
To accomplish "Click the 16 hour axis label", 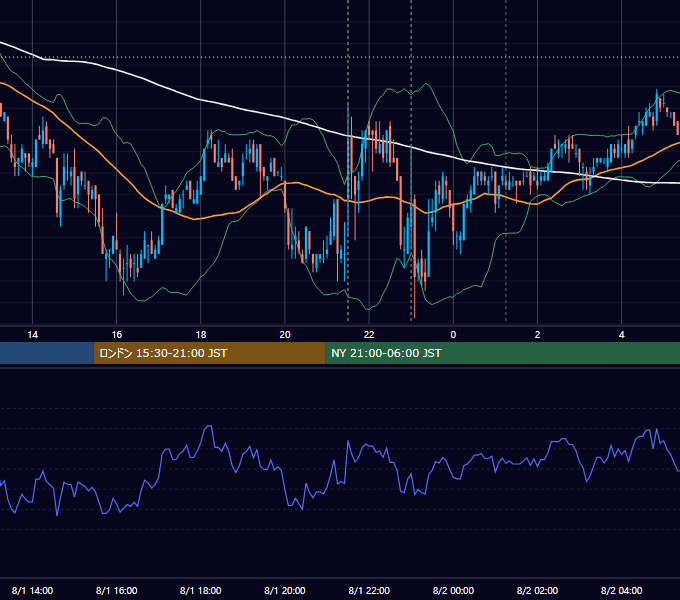I will [x=117, y=335].
